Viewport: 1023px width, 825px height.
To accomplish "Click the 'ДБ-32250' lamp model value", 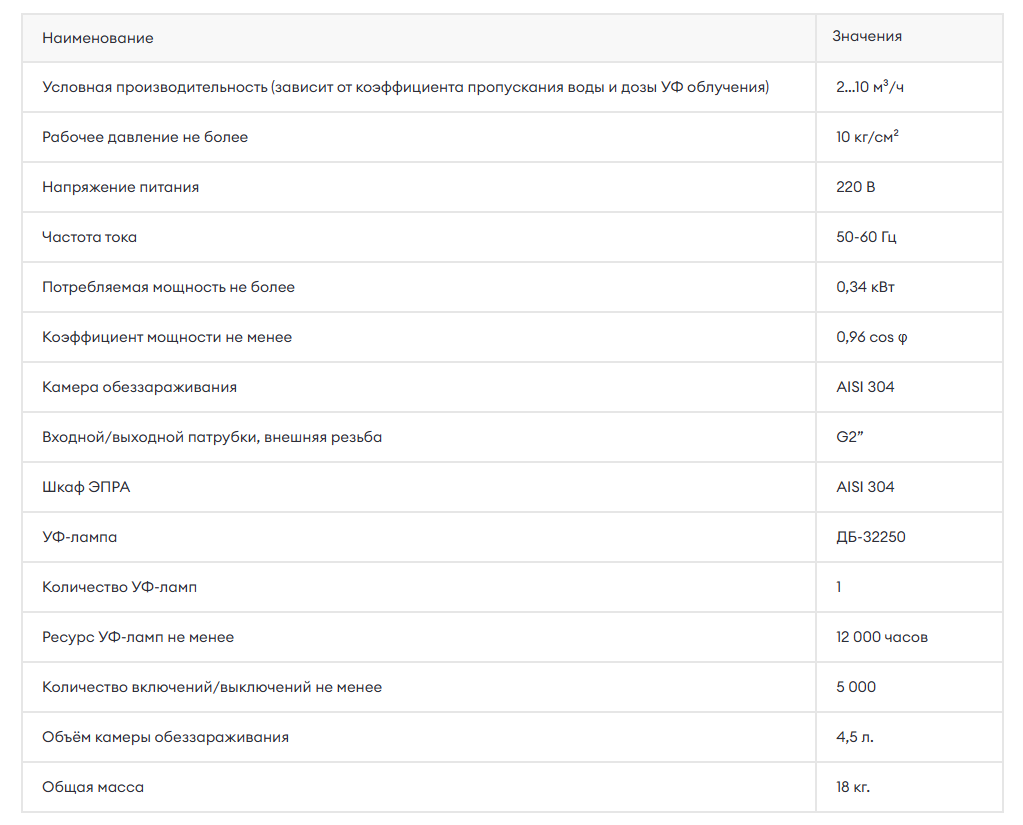I will coord(871,537).
